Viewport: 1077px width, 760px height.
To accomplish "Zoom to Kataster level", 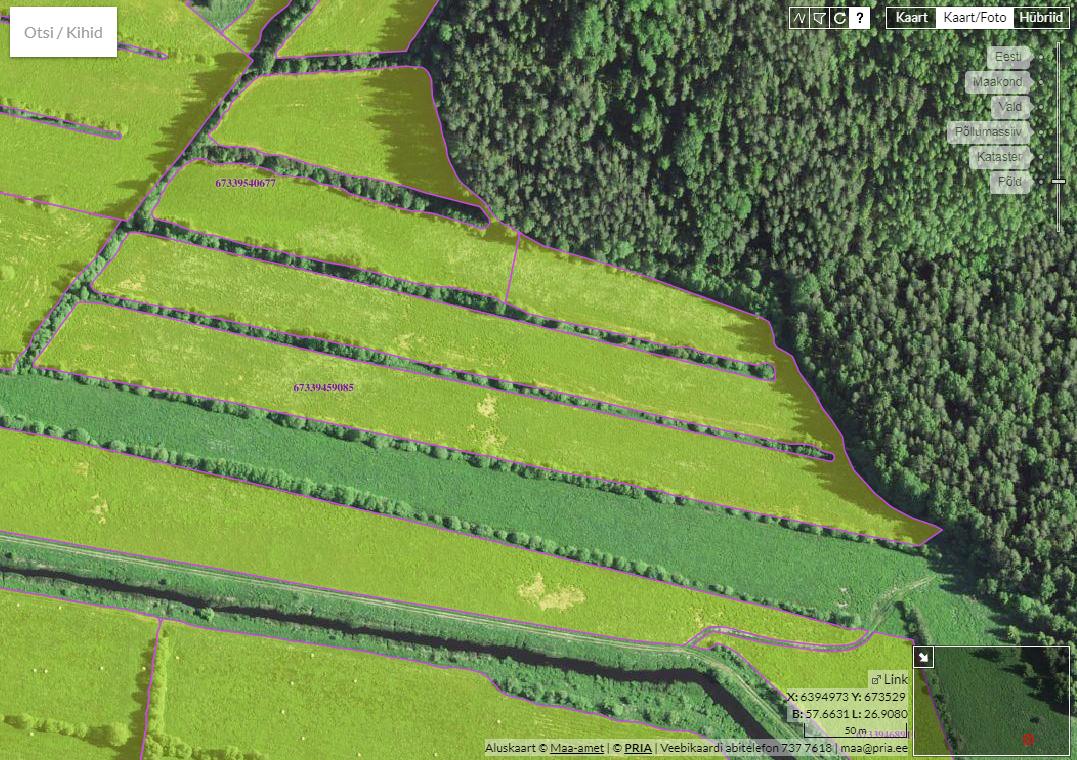I will pos(999,157).
